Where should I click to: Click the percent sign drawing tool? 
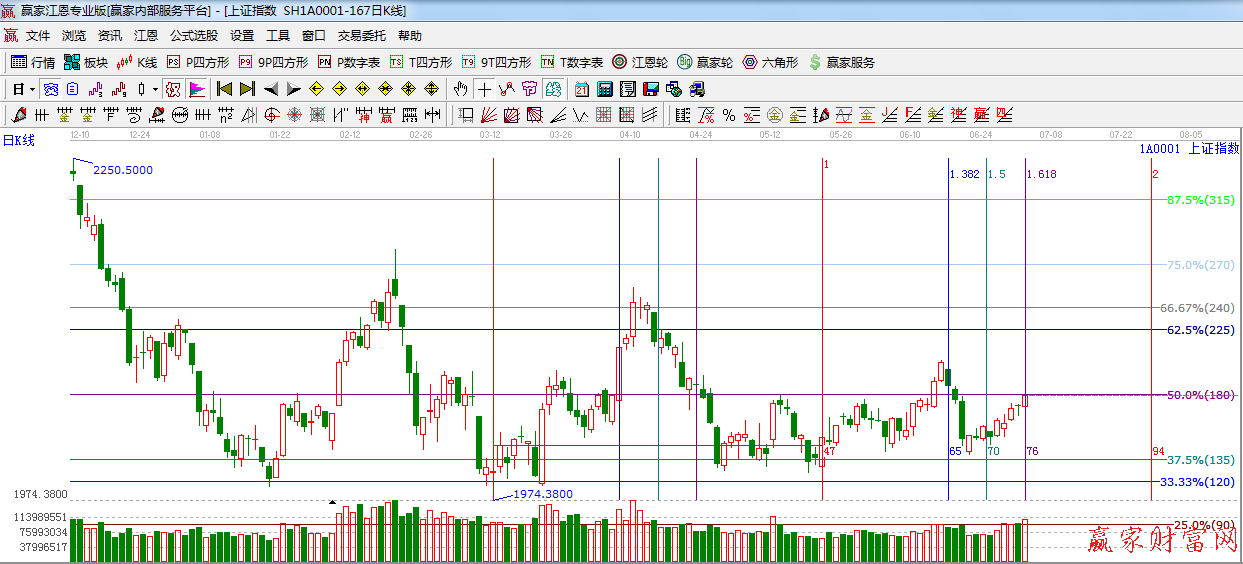point(728,115)
